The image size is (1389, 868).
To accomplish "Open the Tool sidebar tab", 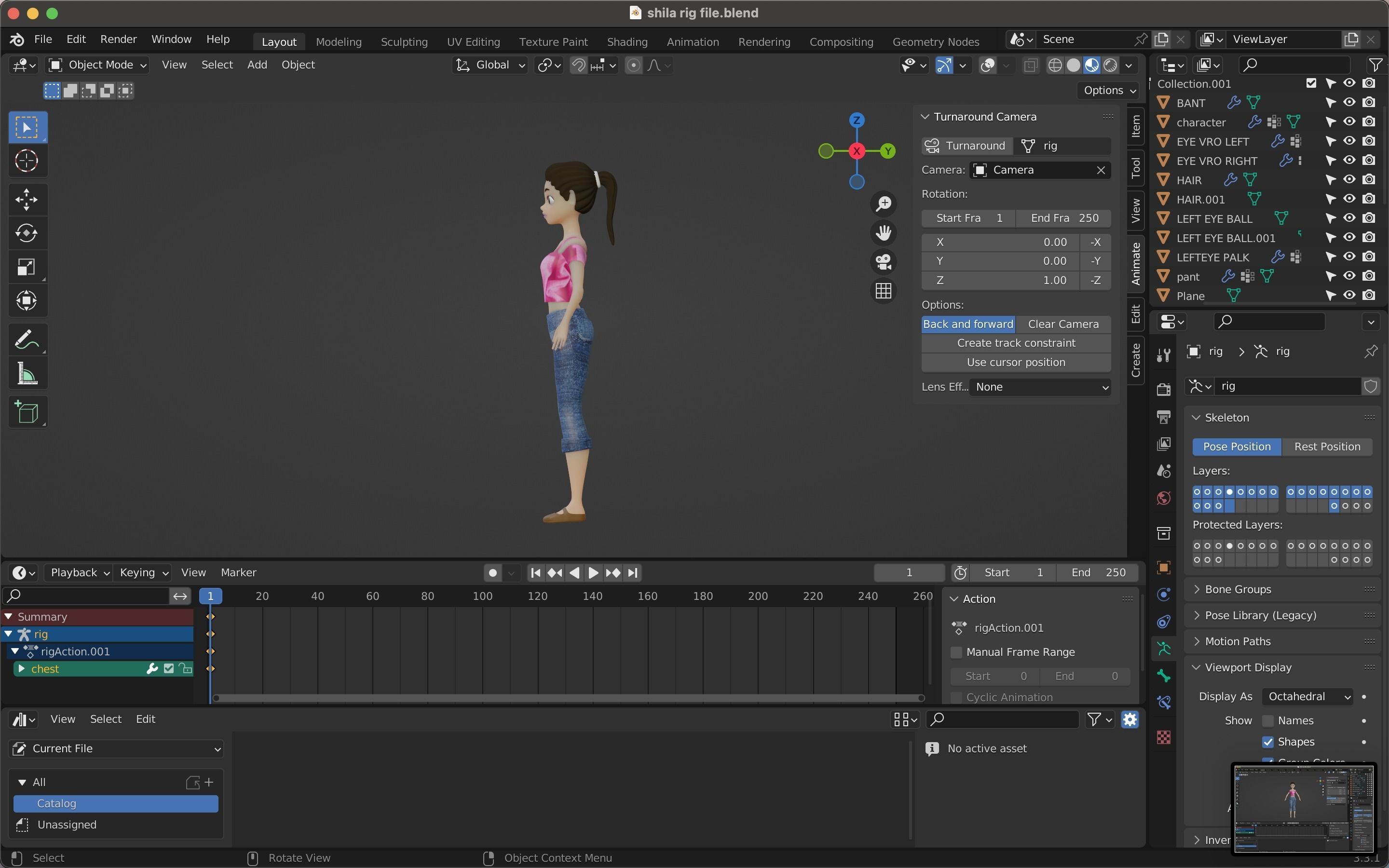I will [x=1136, y=168].
